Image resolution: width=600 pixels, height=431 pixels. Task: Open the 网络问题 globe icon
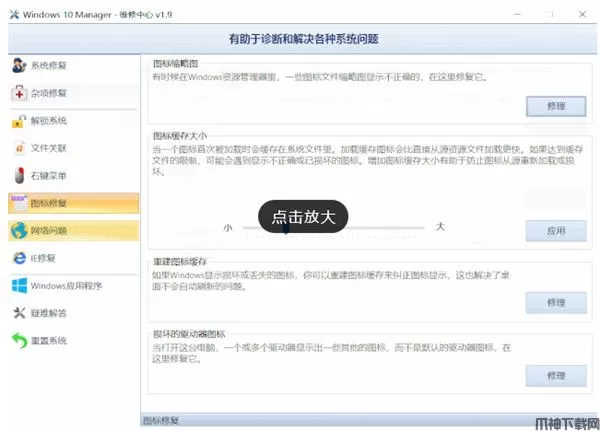[x=19, y=230]
